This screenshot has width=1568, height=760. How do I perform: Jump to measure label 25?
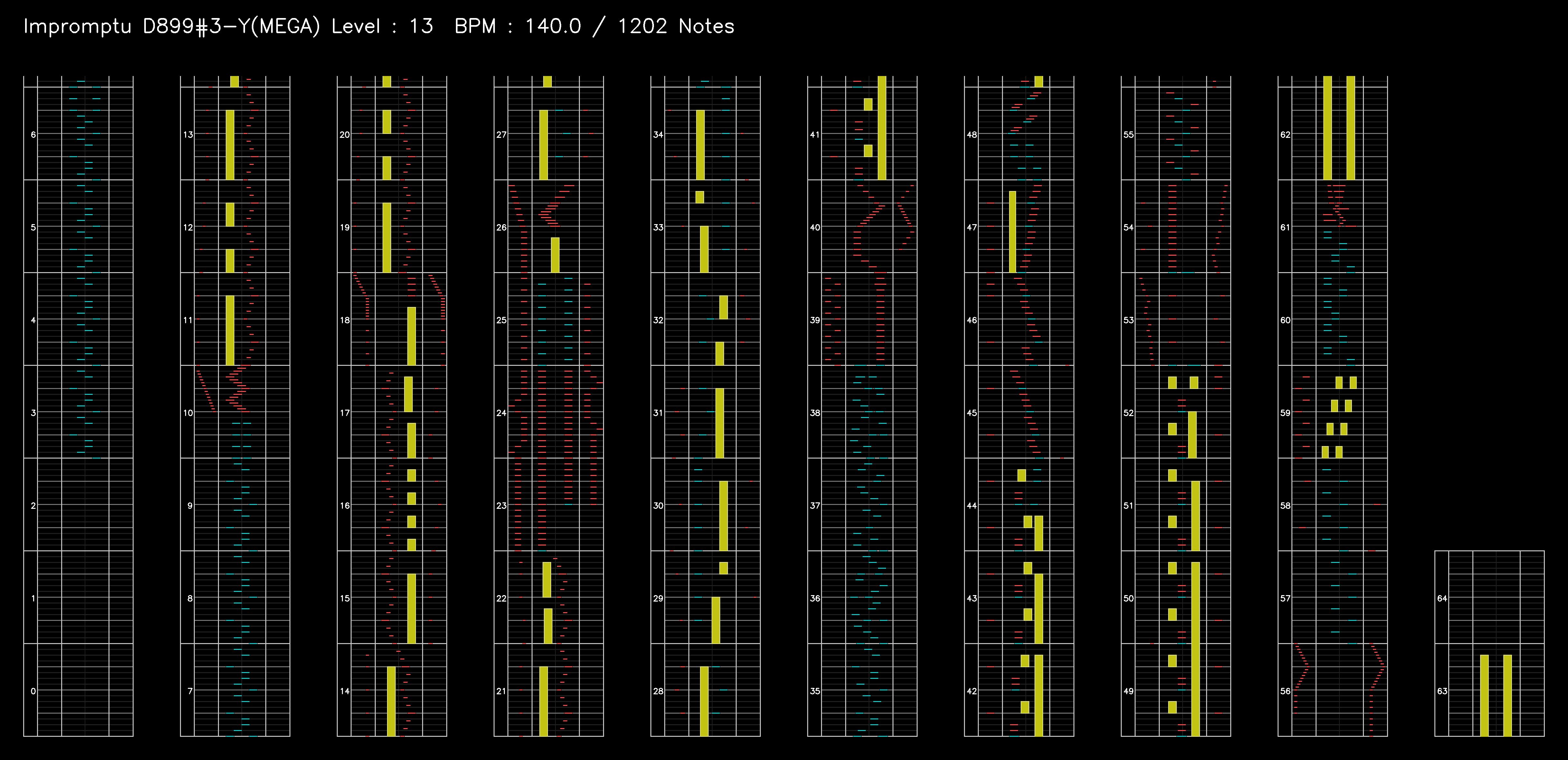pyautogui.click(x=501, y=320)
